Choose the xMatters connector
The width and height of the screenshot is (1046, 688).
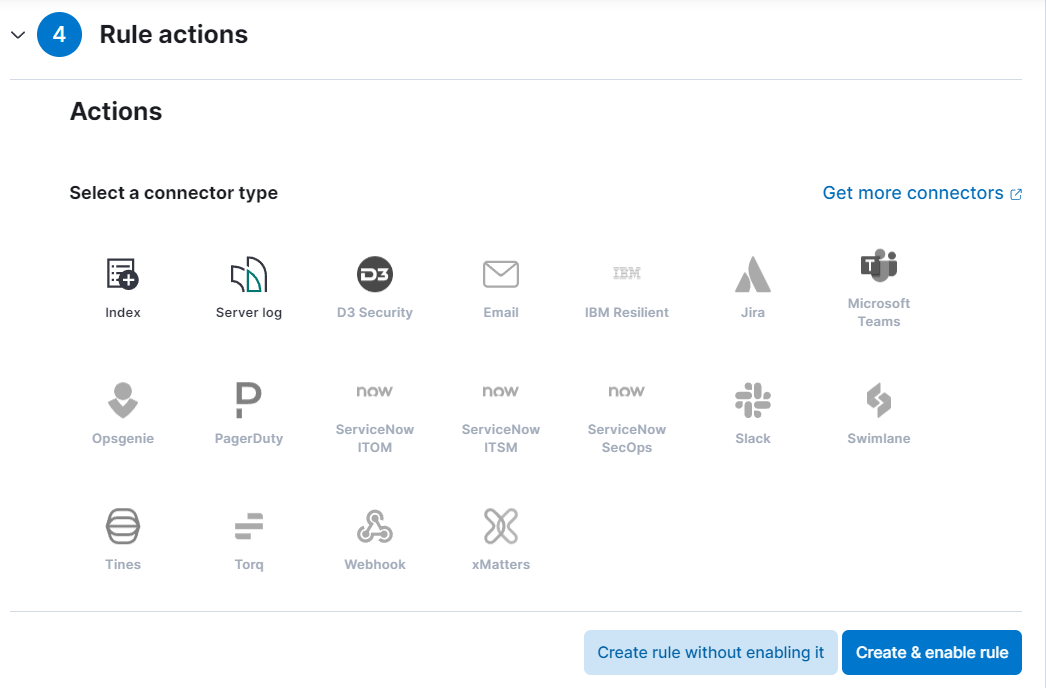pyautogui.click(x=501, y=539)
